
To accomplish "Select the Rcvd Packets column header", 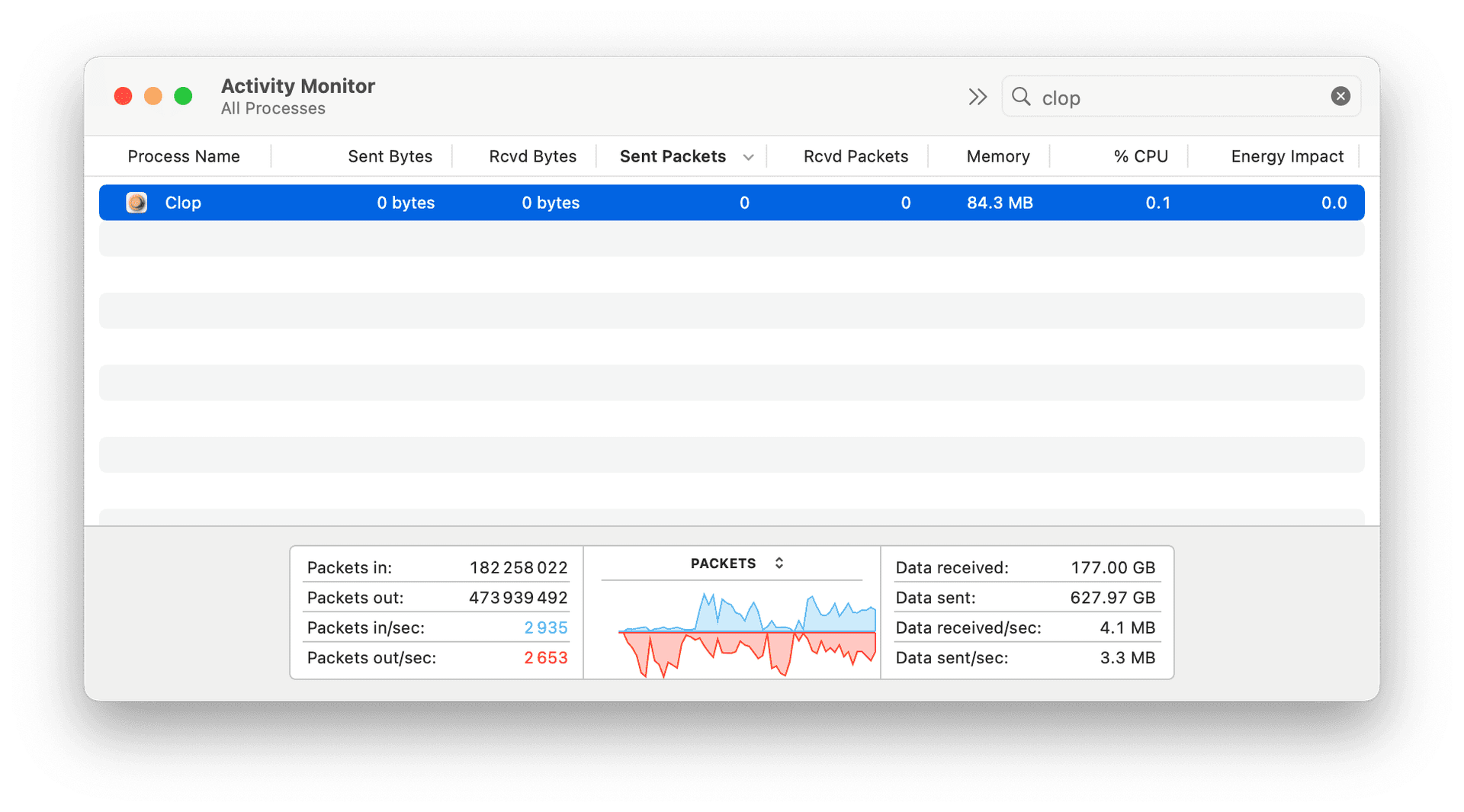I will (x=856, y=156).
